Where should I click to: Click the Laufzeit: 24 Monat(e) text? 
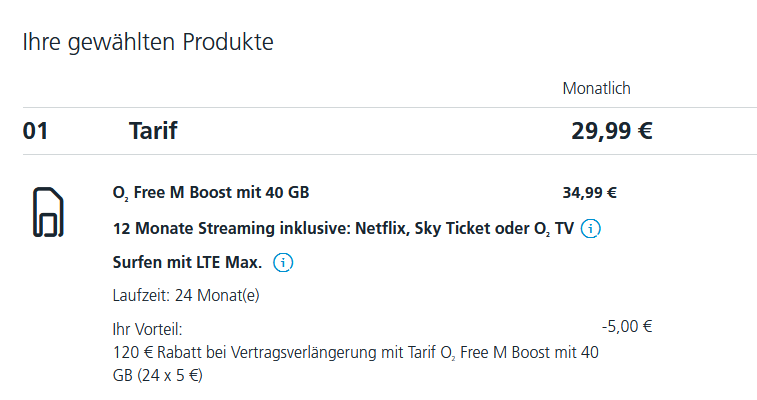186,295
